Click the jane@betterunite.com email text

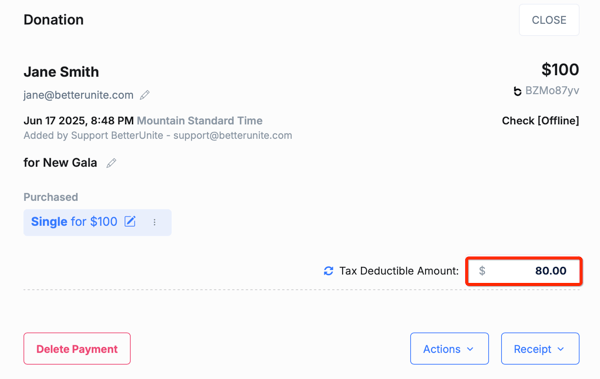tap(78, 95)
